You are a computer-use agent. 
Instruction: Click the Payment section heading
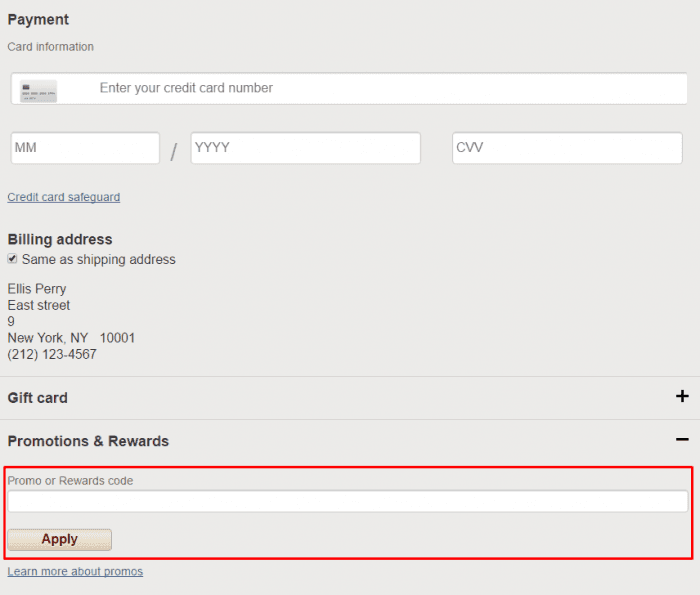point(38,20)
